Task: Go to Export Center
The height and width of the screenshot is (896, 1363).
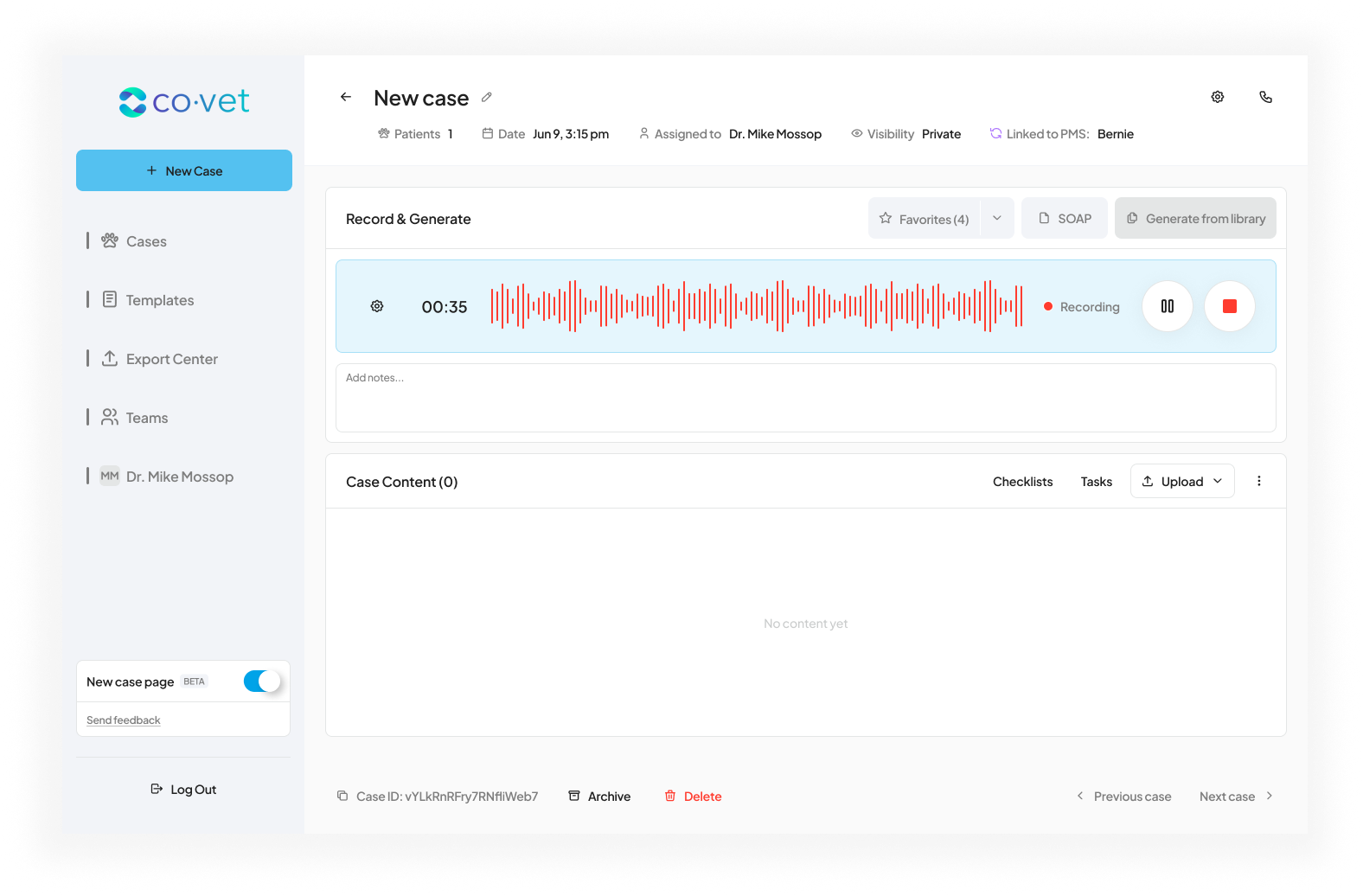Action: pyautogui.click(x=172, y=359)
